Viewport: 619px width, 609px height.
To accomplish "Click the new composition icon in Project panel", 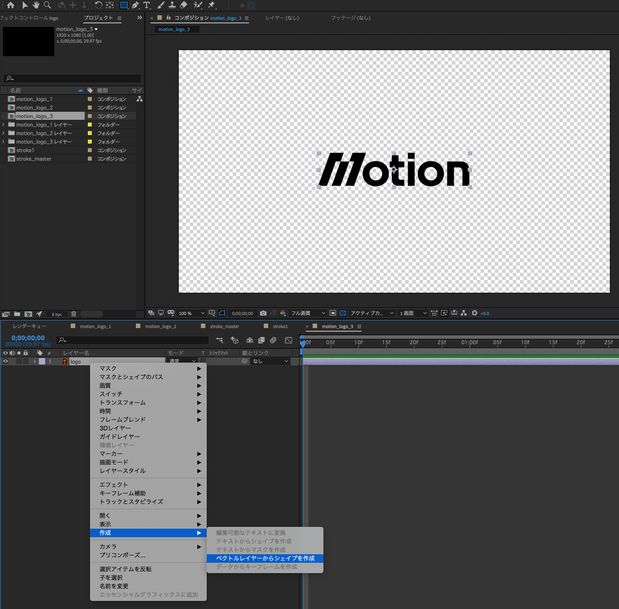I will coord(28,314).
